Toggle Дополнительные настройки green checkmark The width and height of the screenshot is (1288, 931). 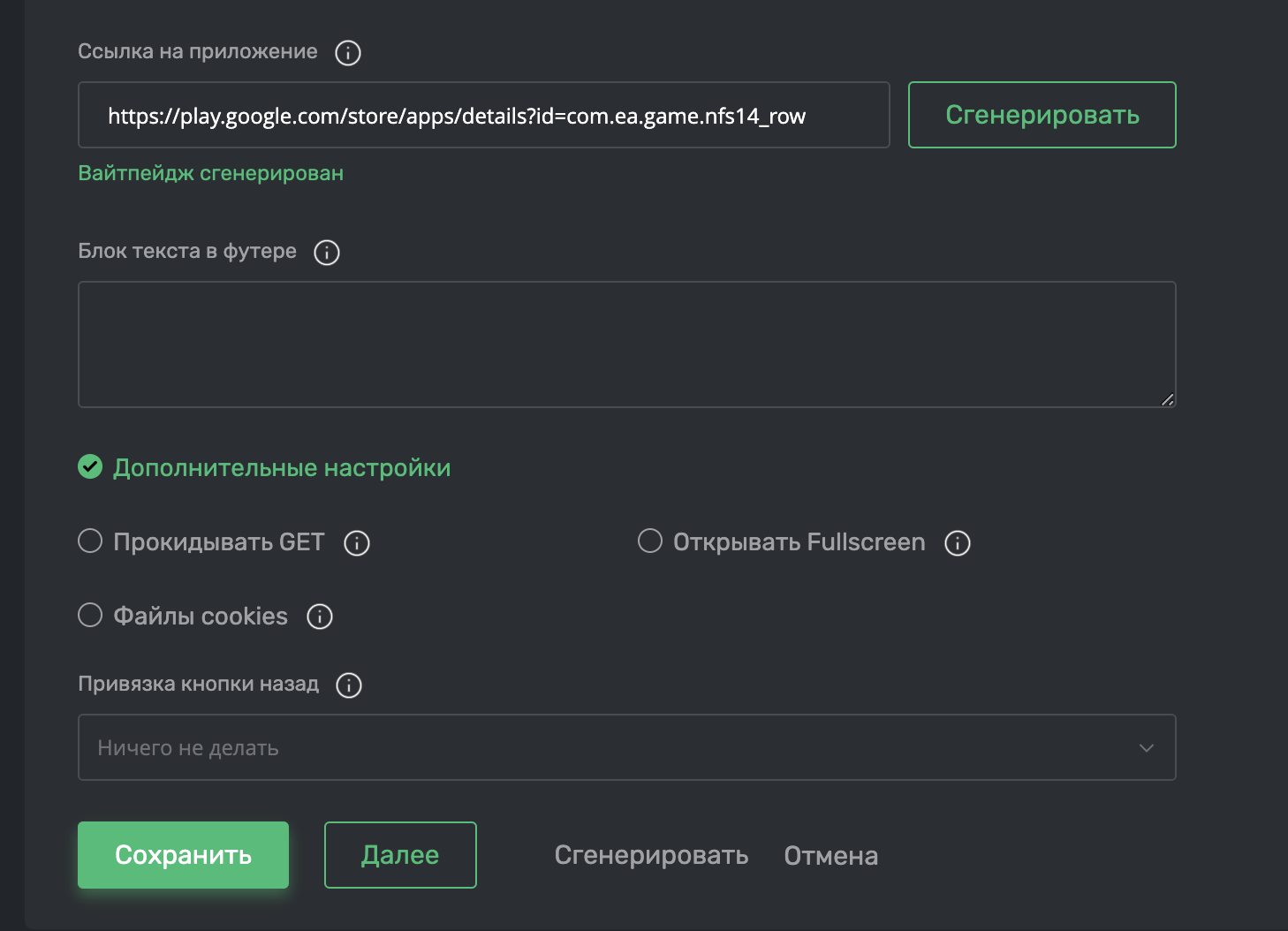coord(90,466)
